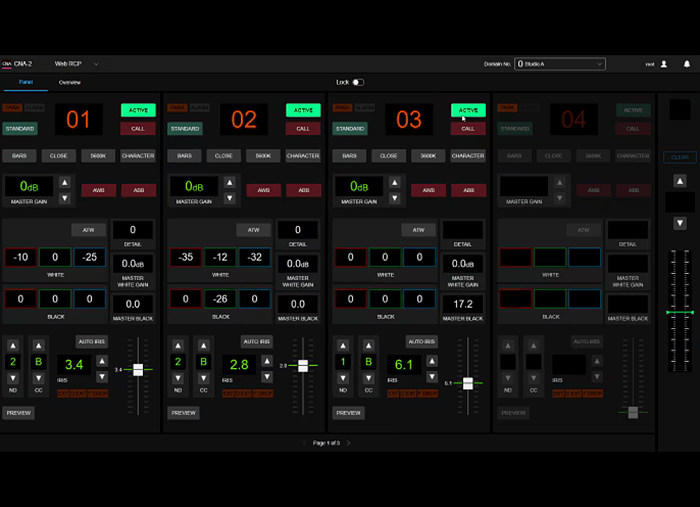Viewport: 700px width, 507px height.
Task: Decrease camera 03 master gain arrow
Action: [x=395, y=198]
